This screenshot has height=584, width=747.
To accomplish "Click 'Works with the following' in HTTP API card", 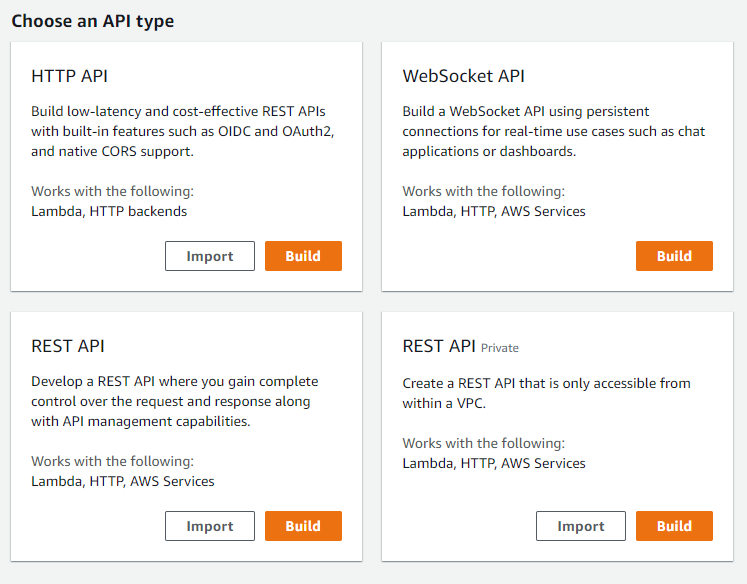I will [112, 191].
